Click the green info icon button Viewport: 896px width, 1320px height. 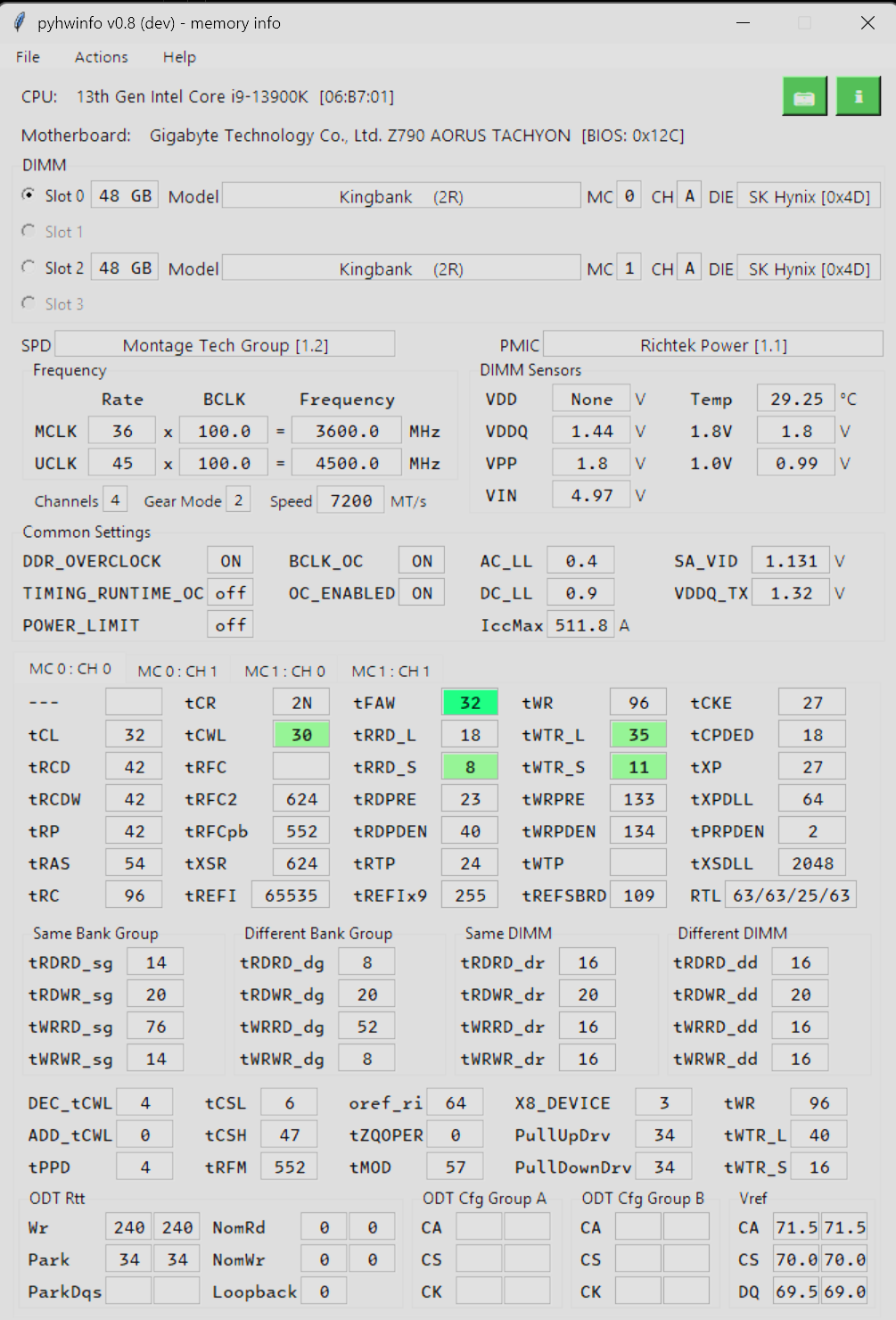coord(859,96)
